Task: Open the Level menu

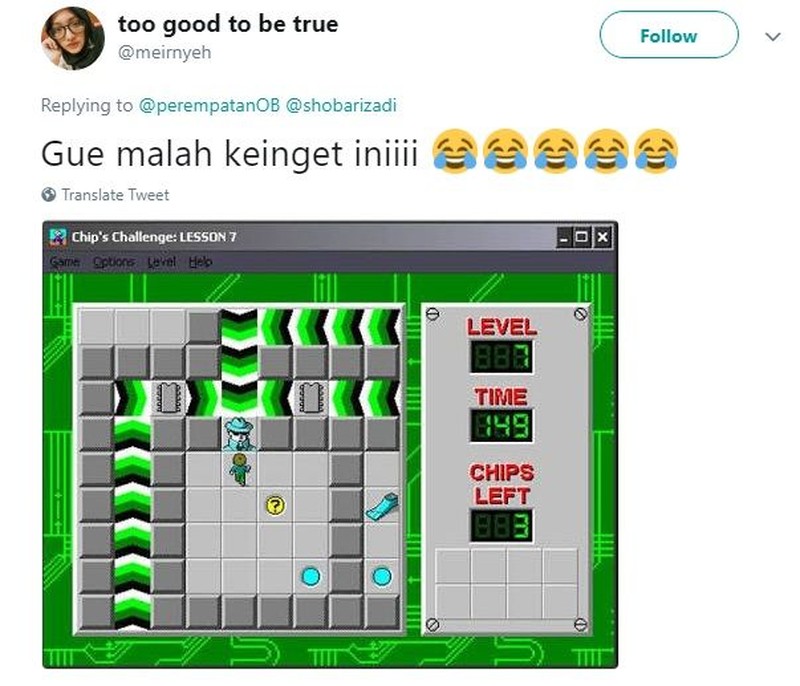Action: (161, 262)
